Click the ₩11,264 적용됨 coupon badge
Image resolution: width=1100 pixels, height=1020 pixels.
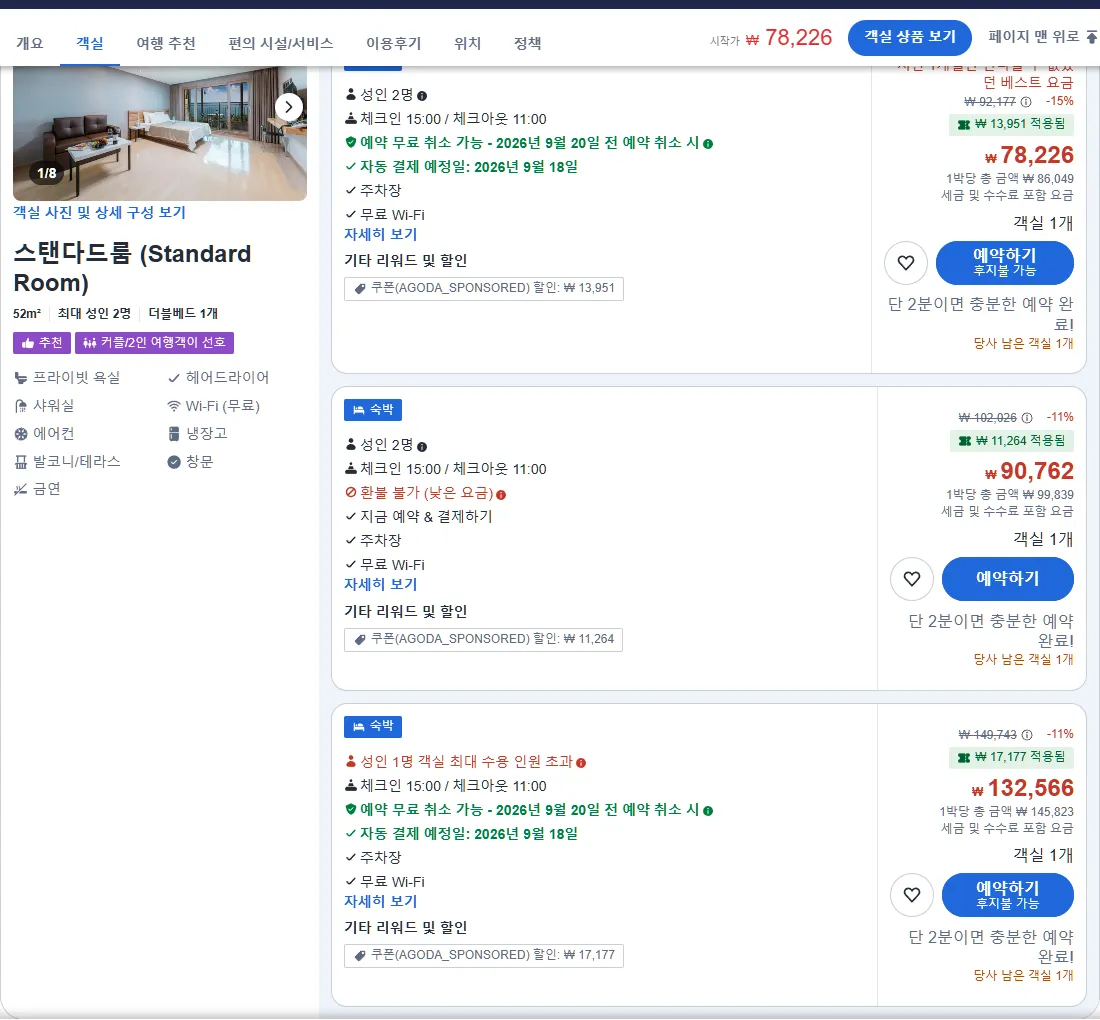1011,441
